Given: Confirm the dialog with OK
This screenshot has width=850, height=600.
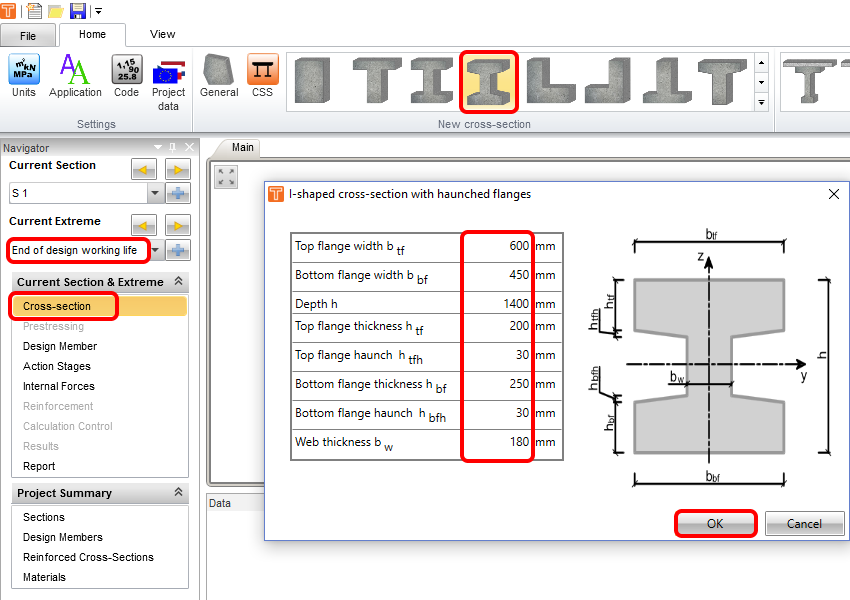Looking at the screenshot, I should [714, 524].
